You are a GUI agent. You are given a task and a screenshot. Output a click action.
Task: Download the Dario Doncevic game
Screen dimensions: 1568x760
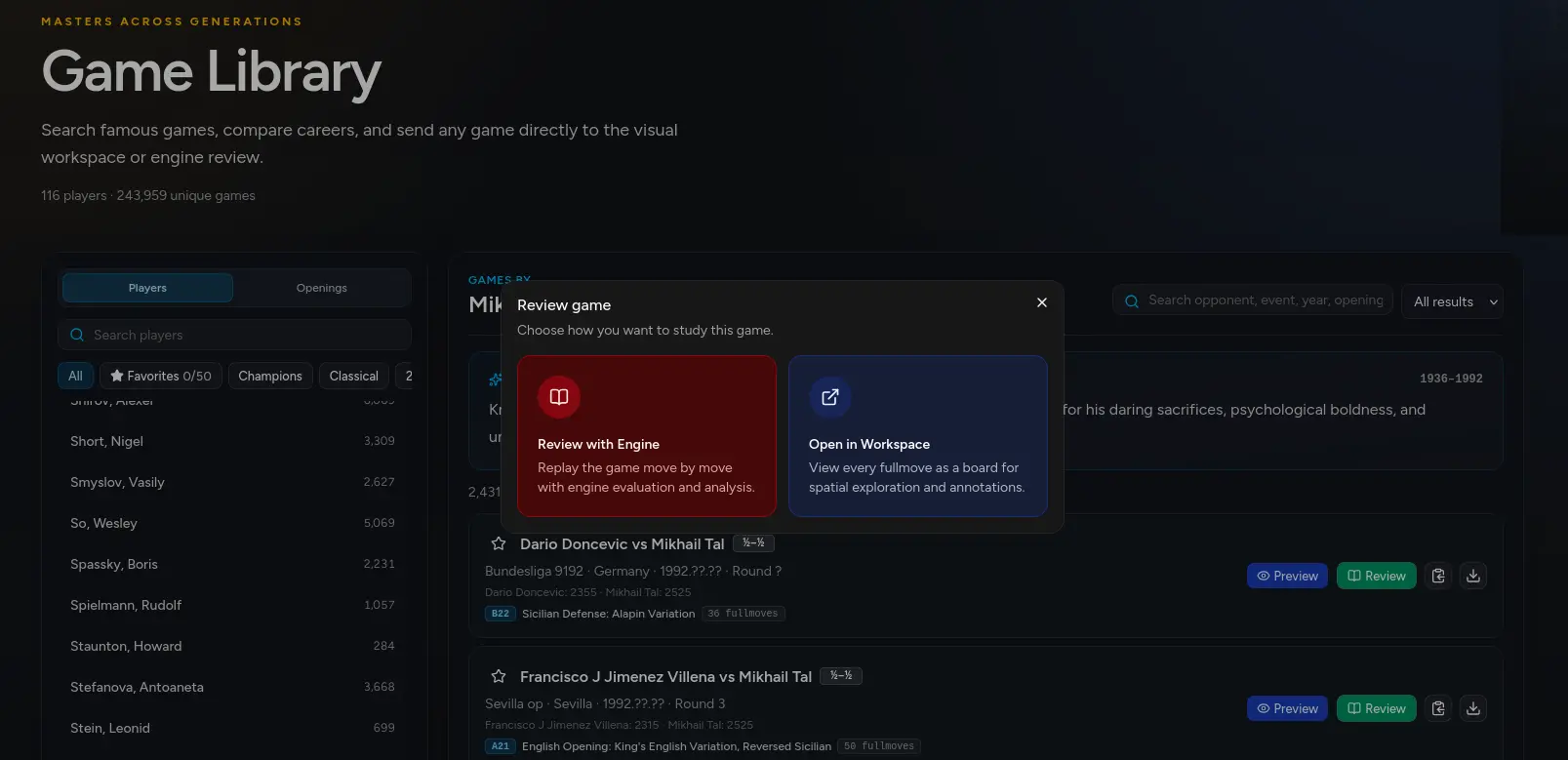[x=1473, y=576]
